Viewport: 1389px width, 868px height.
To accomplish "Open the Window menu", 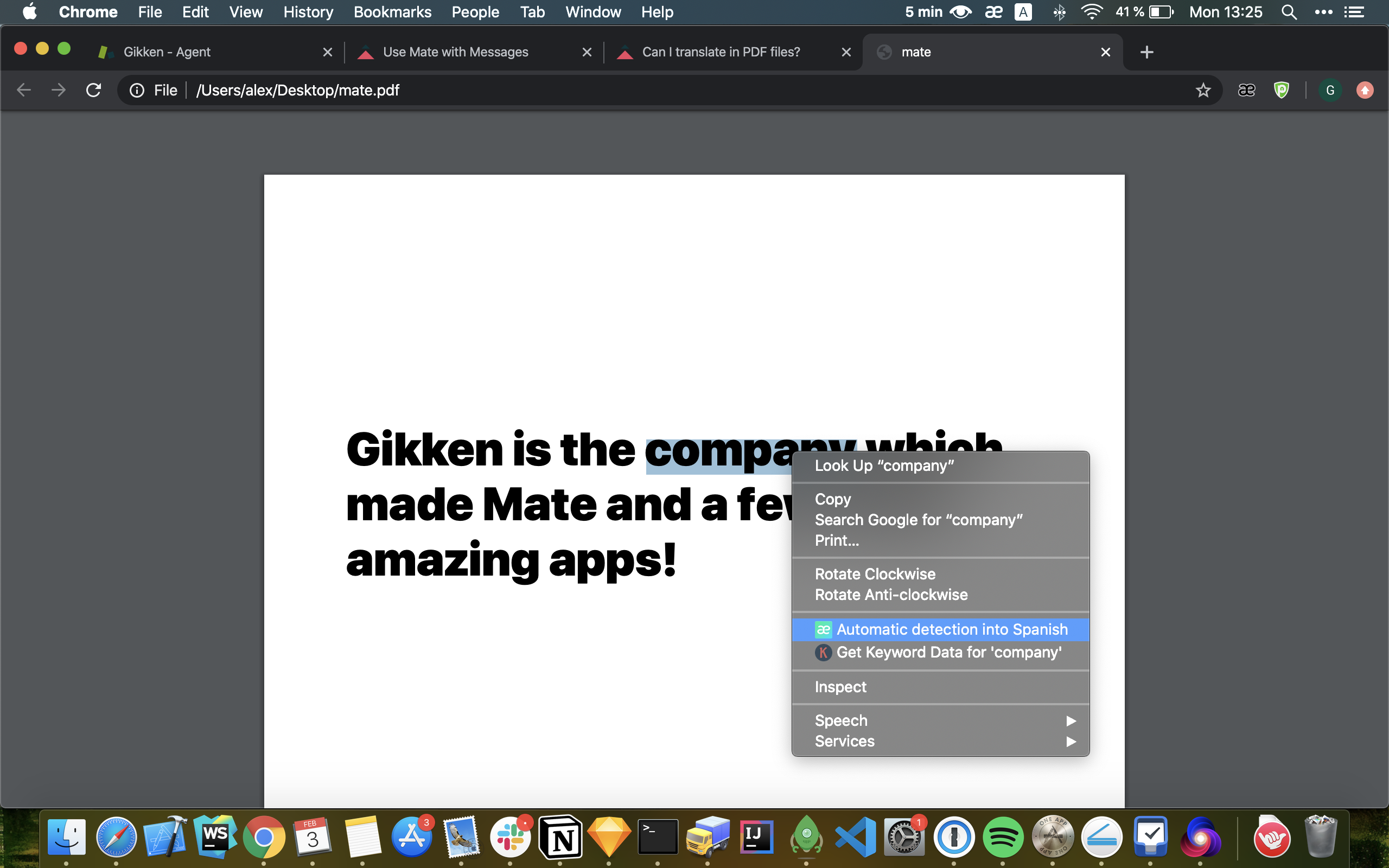I will point(593,12).
